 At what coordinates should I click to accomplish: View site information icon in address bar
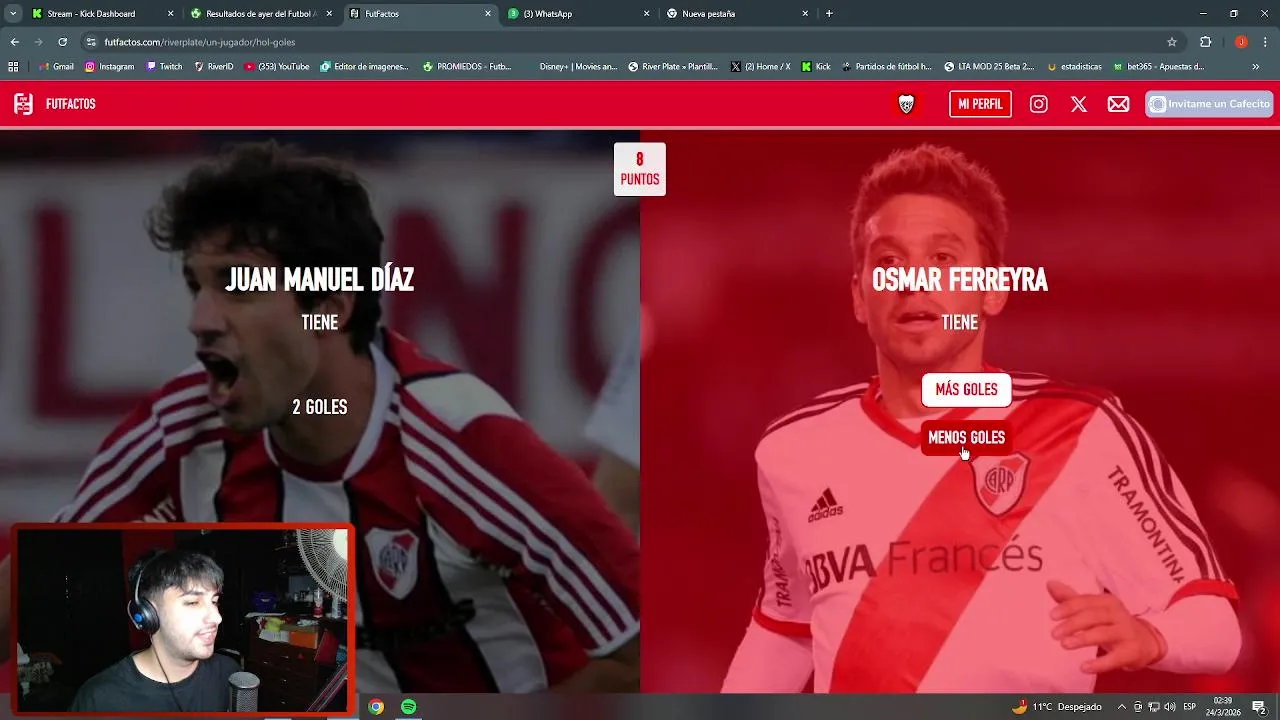92,42
